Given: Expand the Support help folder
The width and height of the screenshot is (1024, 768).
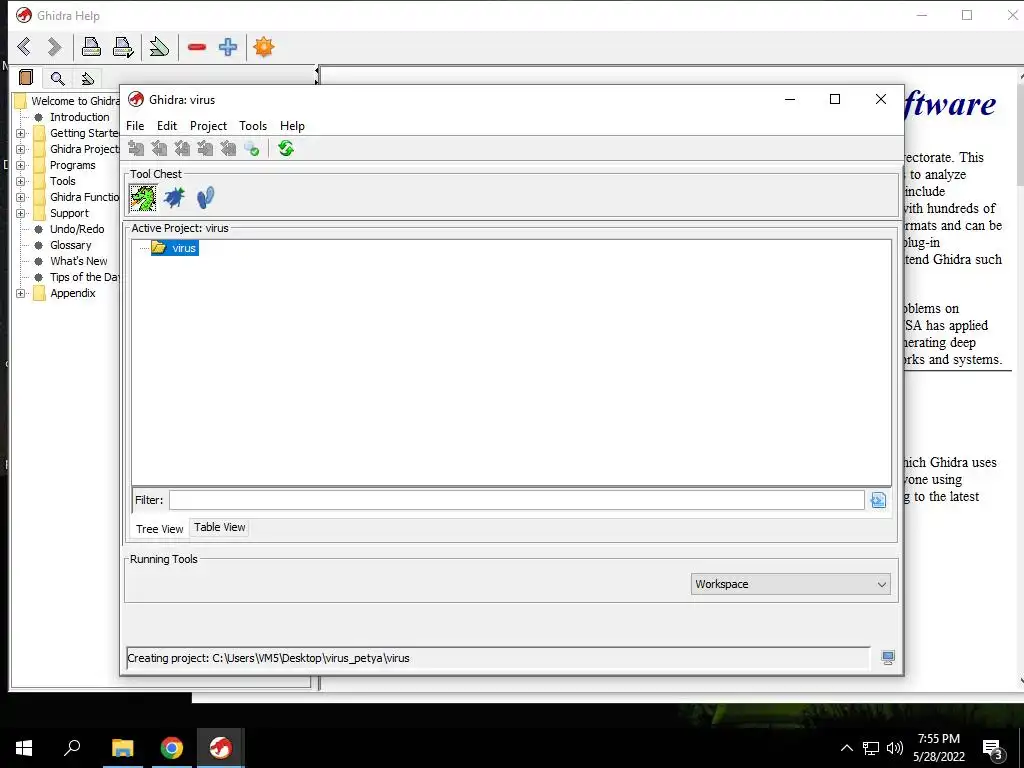Looking at the screenshot, I should pos(20,213).
